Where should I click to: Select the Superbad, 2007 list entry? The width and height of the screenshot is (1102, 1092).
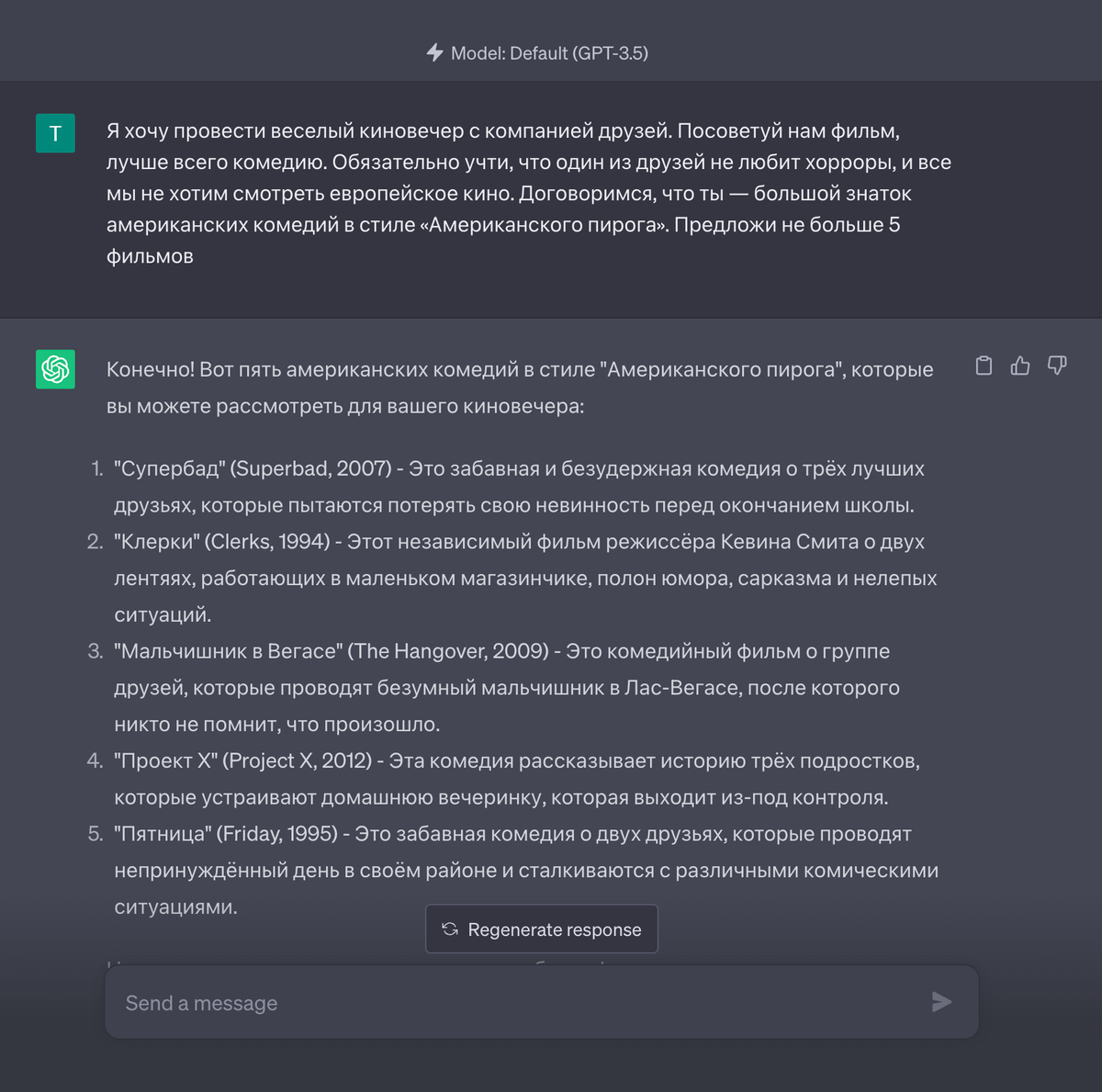[519, 487]
